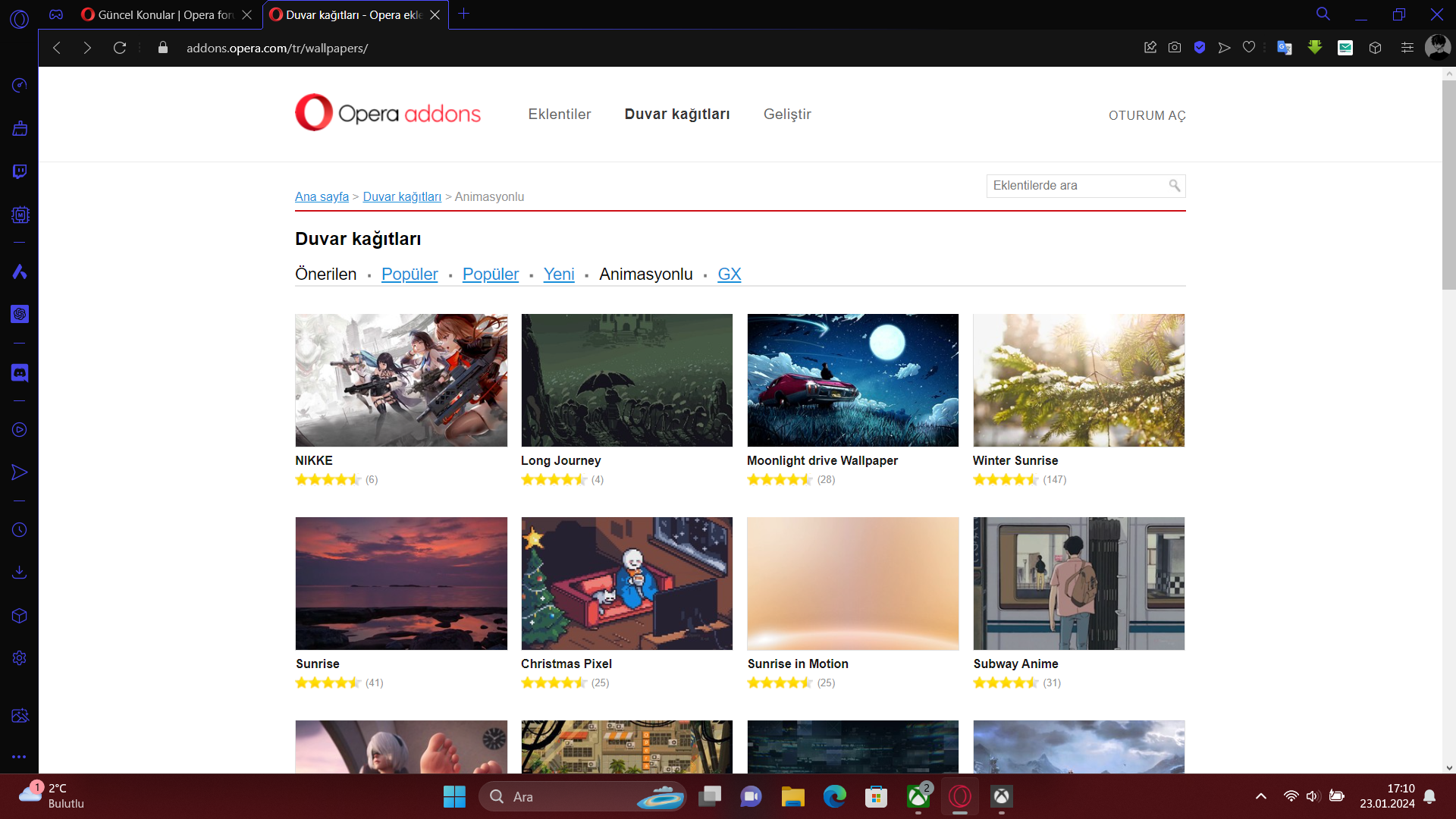This screenshot has height=819, width=1456.
Task: Click the search icon in addons search box
Action: pyautogui.click(x=1175, y=186)
